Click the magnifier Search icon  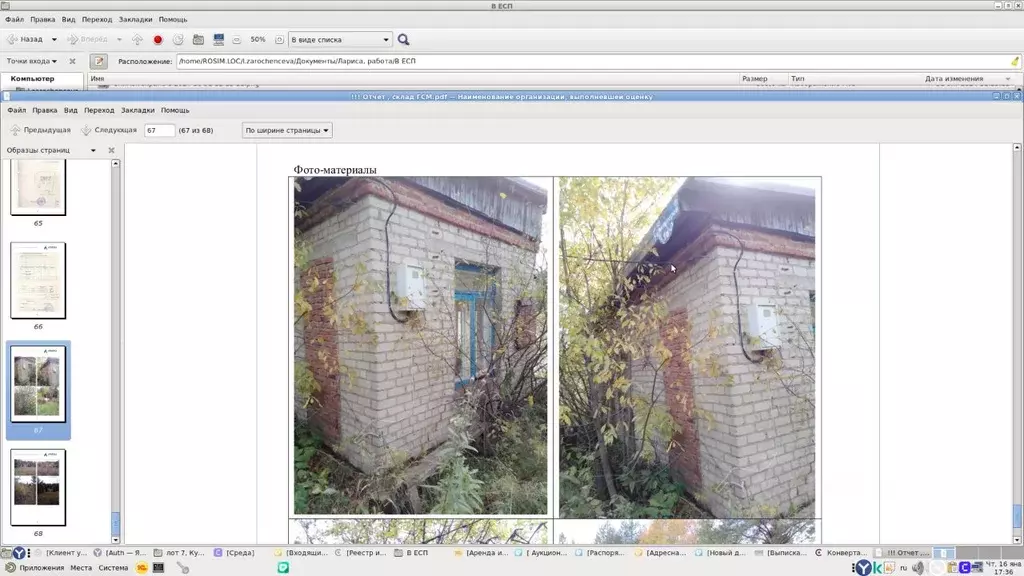pos(404,40)
